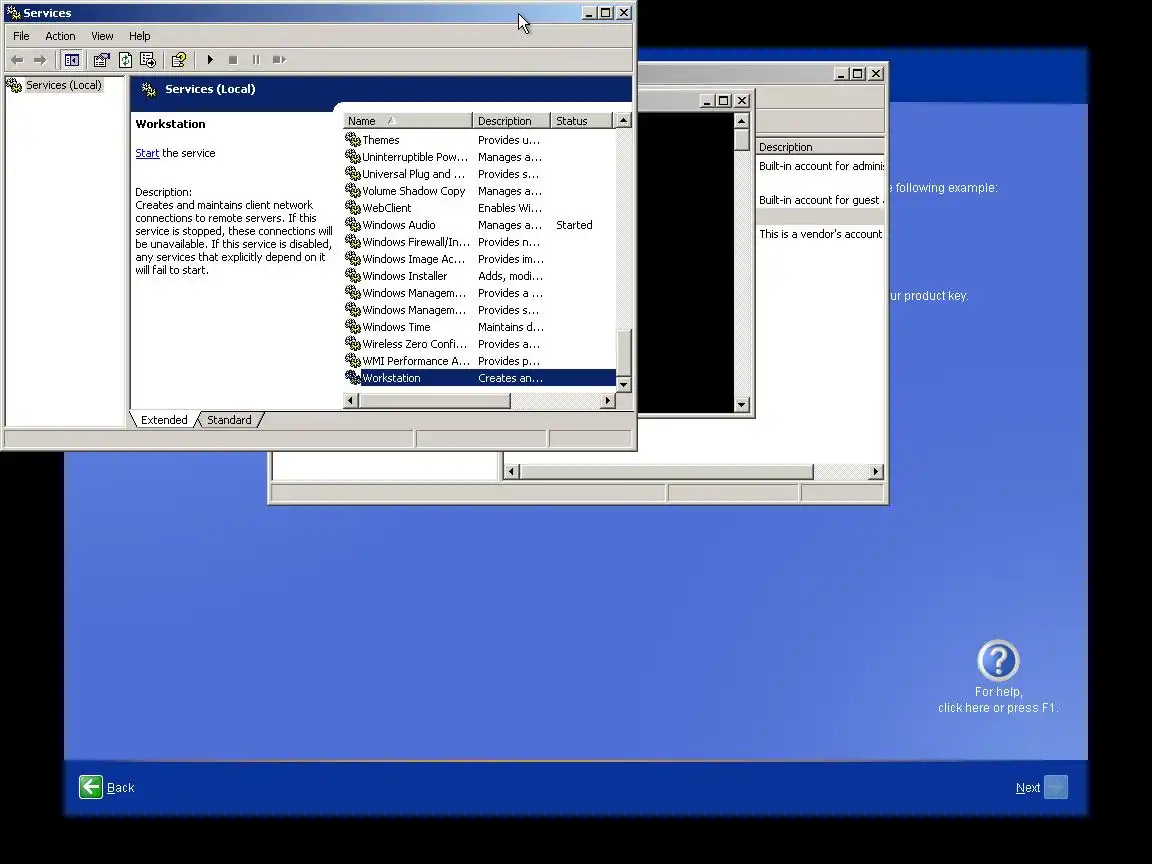Screen dimensions: 1152x864
Task: Click the Restart Service toolbar button
Action: point(279,60)
